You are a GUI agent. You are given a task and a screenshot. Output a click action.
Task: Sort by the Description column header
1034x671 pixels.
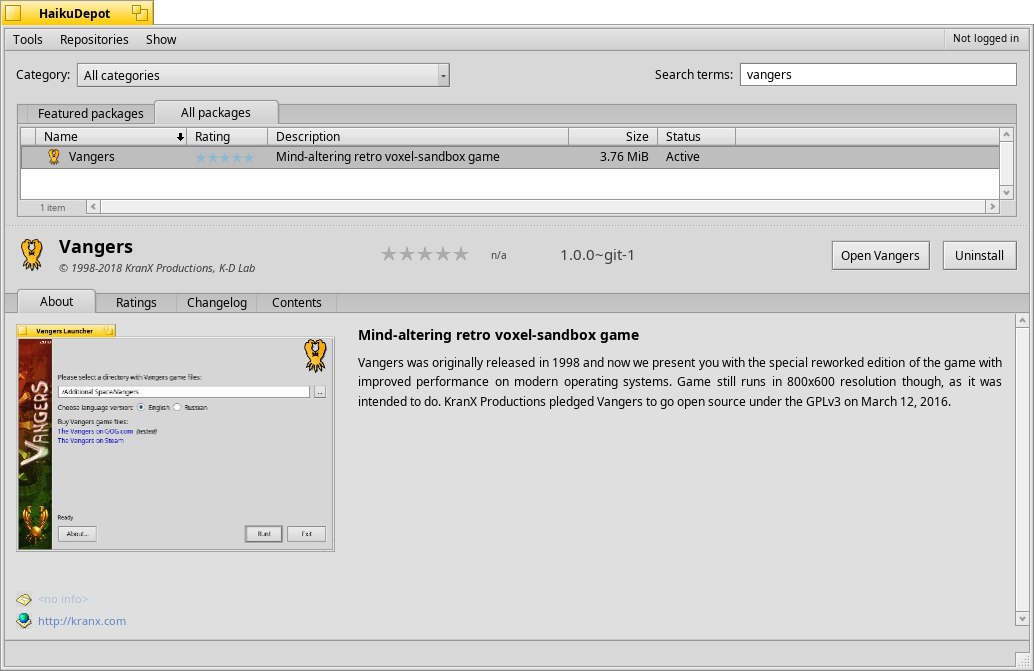(418, 136)
